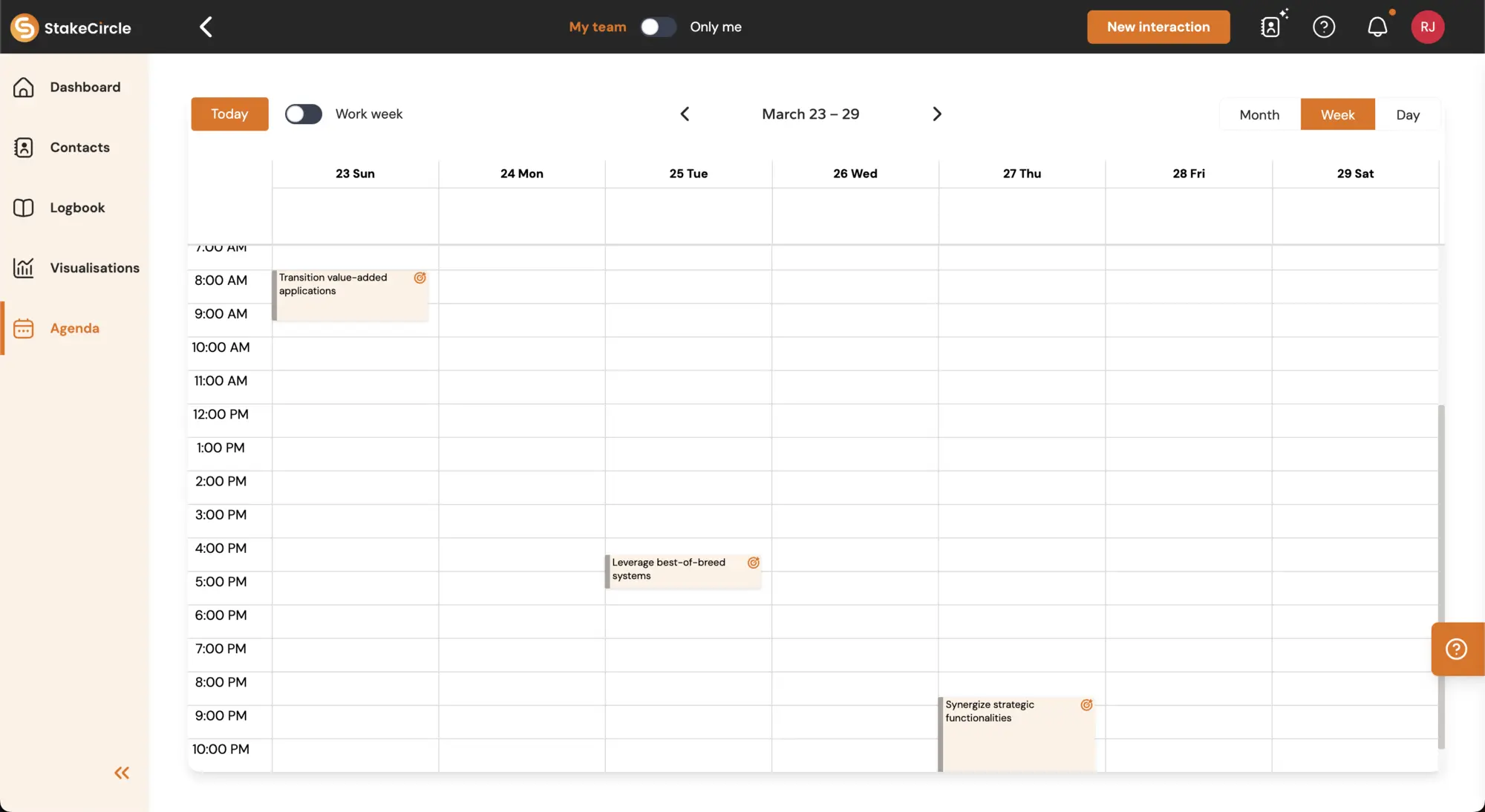Screen dimensions: 1485x812
Task: Switch to Day view tab
Action: [x=1407, y=115]
